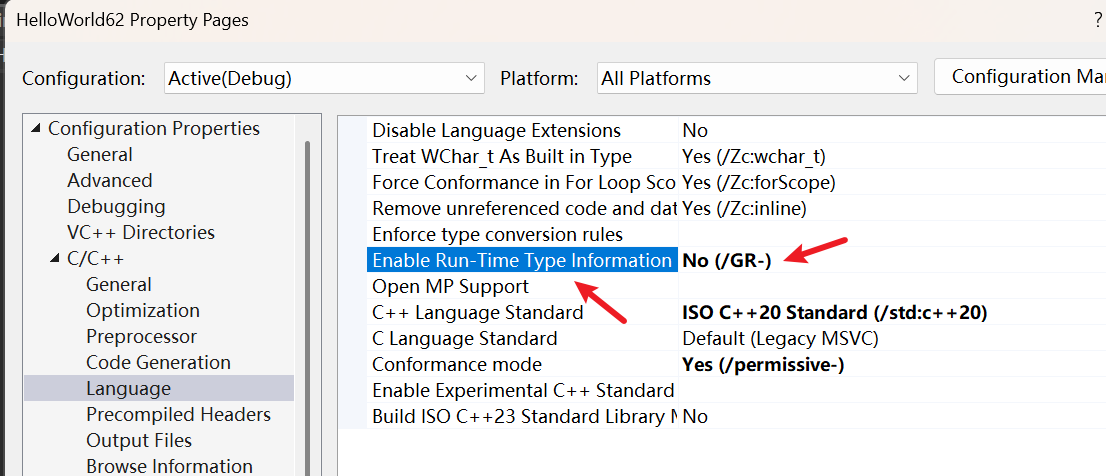Select the Debugging page in tree
Viewport: 1106px width, 476px height.
click(116, 207)
